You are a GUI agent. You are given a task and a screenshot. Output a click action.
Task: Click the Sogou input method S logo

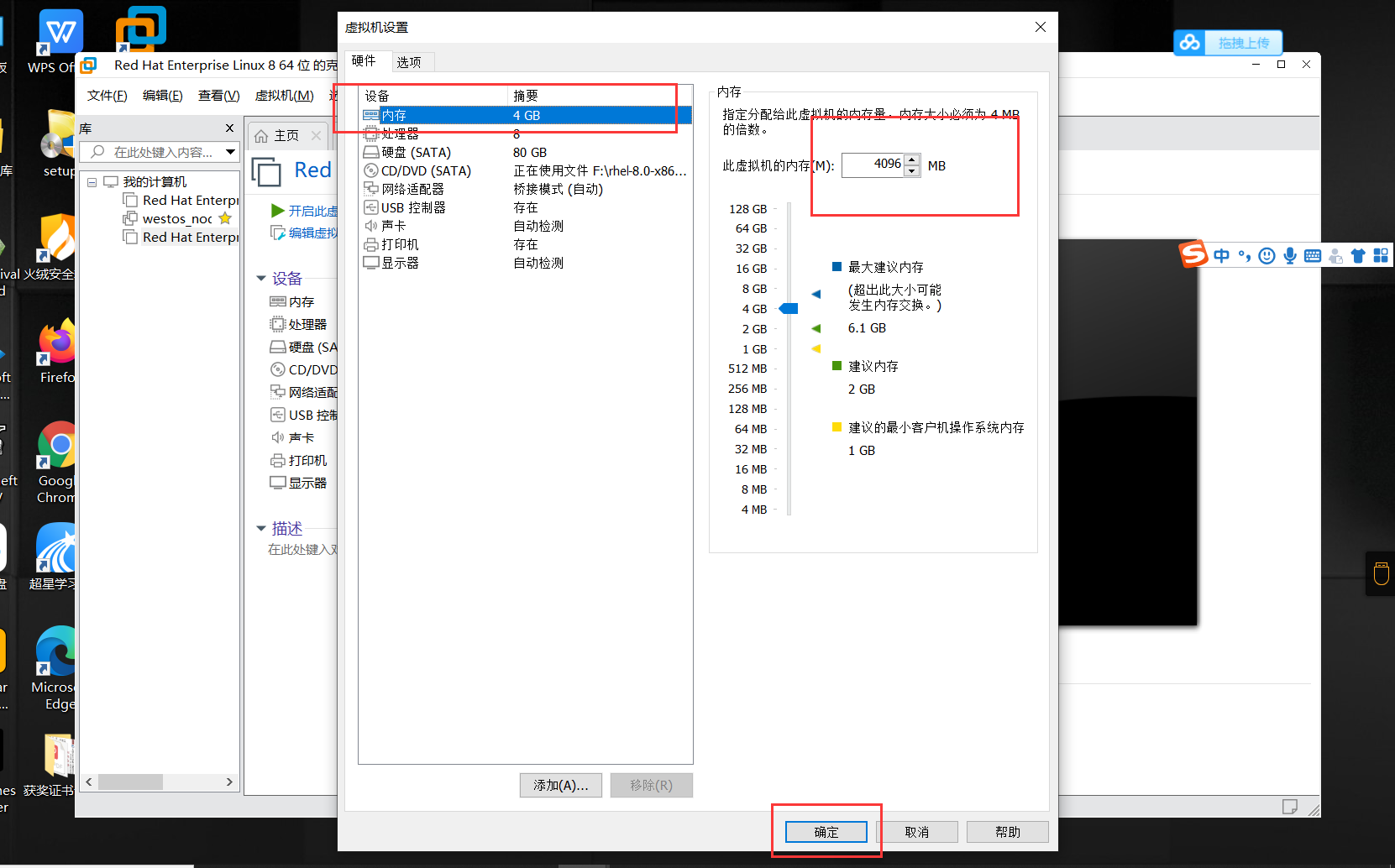coord(1193,254)
